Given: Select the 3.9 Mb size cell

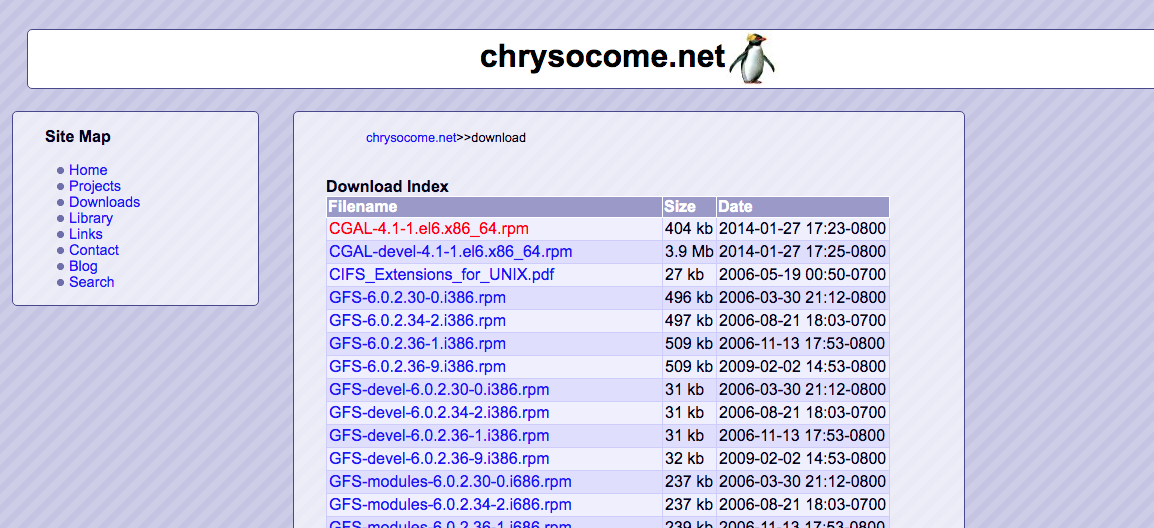Looking at the screenshot, I should pyautogui.click(x=690, y=252).
